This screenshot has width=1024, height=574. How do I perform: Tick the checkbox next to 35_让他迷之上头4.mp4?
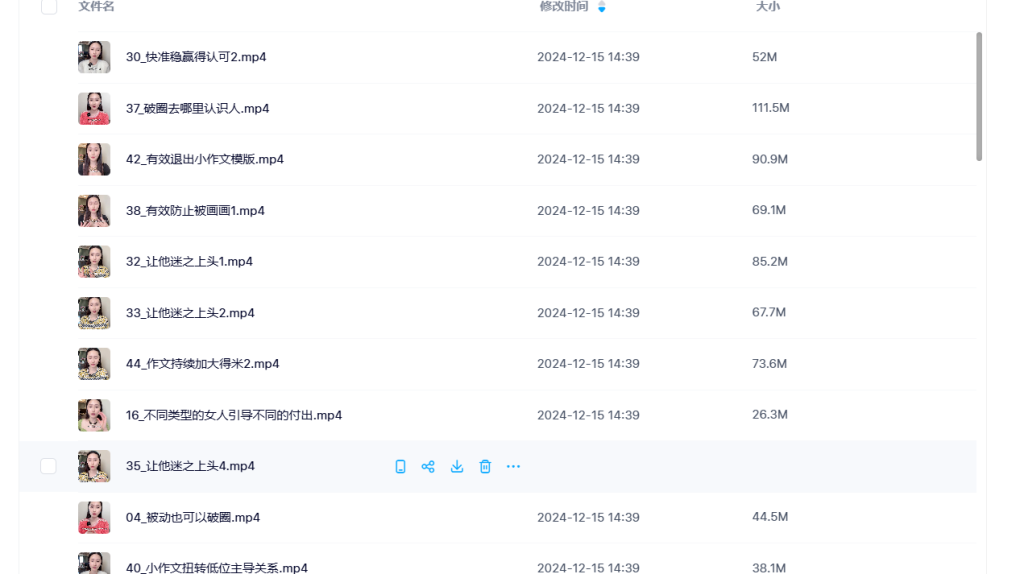point(48,466)
